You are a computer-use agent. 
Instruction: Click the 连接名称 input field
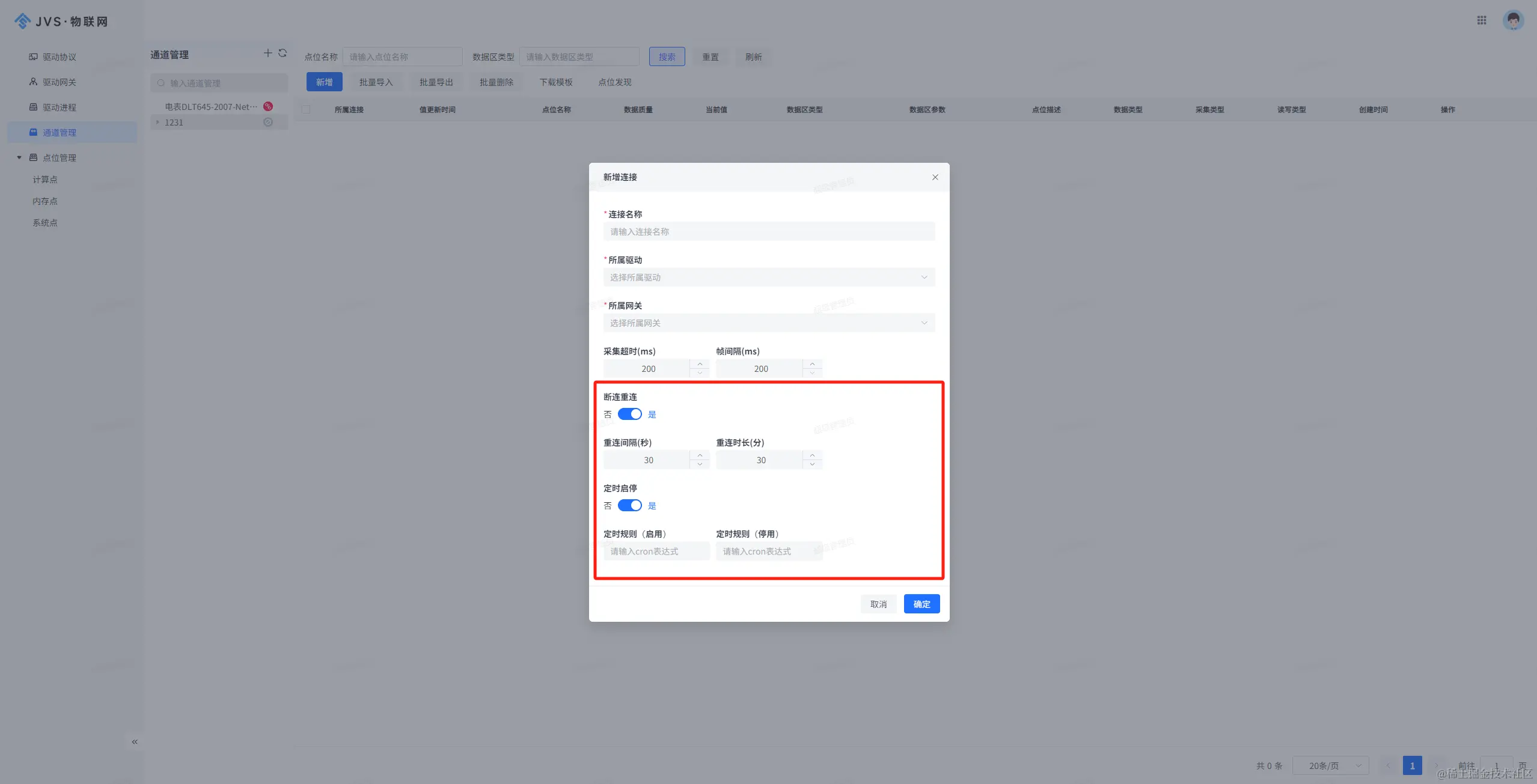pos(768,232)
